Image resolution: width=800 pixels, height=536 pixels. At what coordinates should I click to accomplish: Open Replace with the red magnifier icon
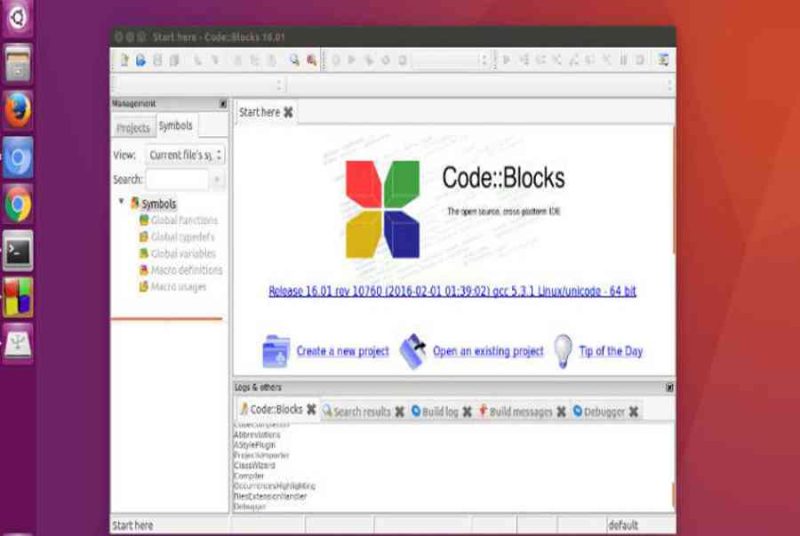point(311,60)
